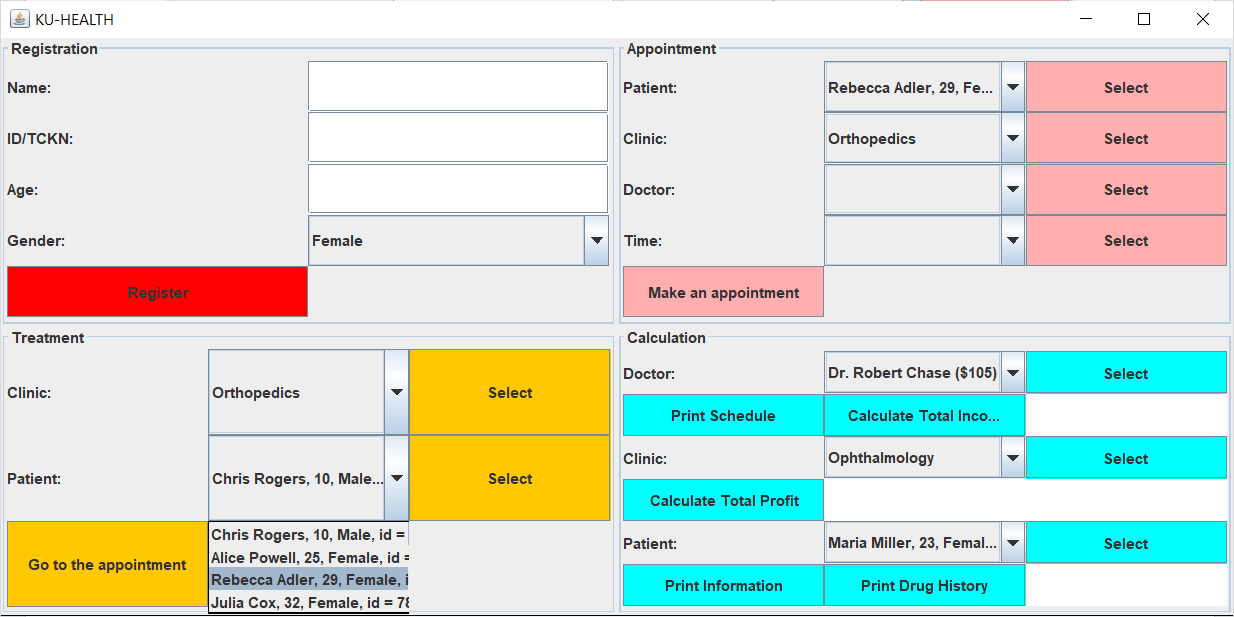
Task: Click Make an appointment button
Action: click(x=723, y=292)
